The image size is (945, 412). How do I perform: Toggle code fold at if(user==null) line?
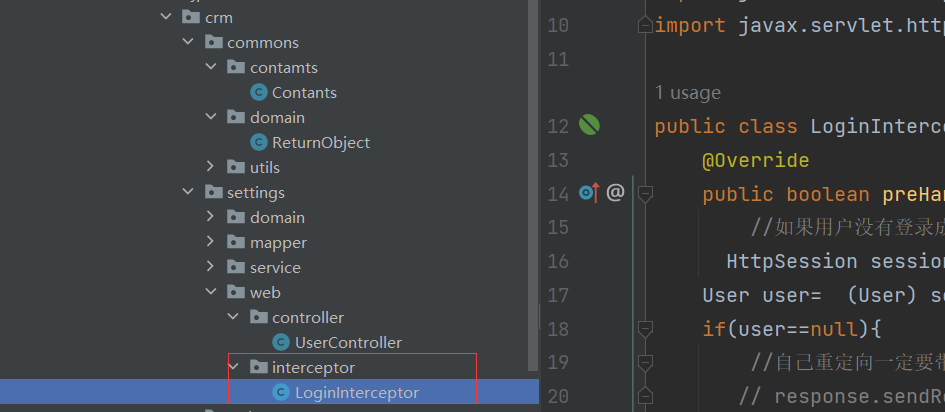pos(645,328)
